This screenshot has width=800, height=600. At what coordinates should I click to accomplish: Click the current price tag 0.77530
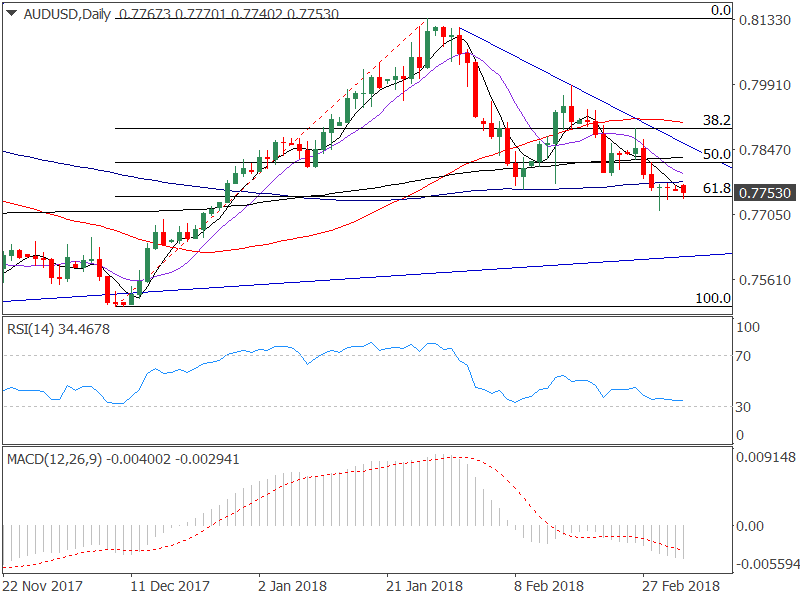click(765, 193)
